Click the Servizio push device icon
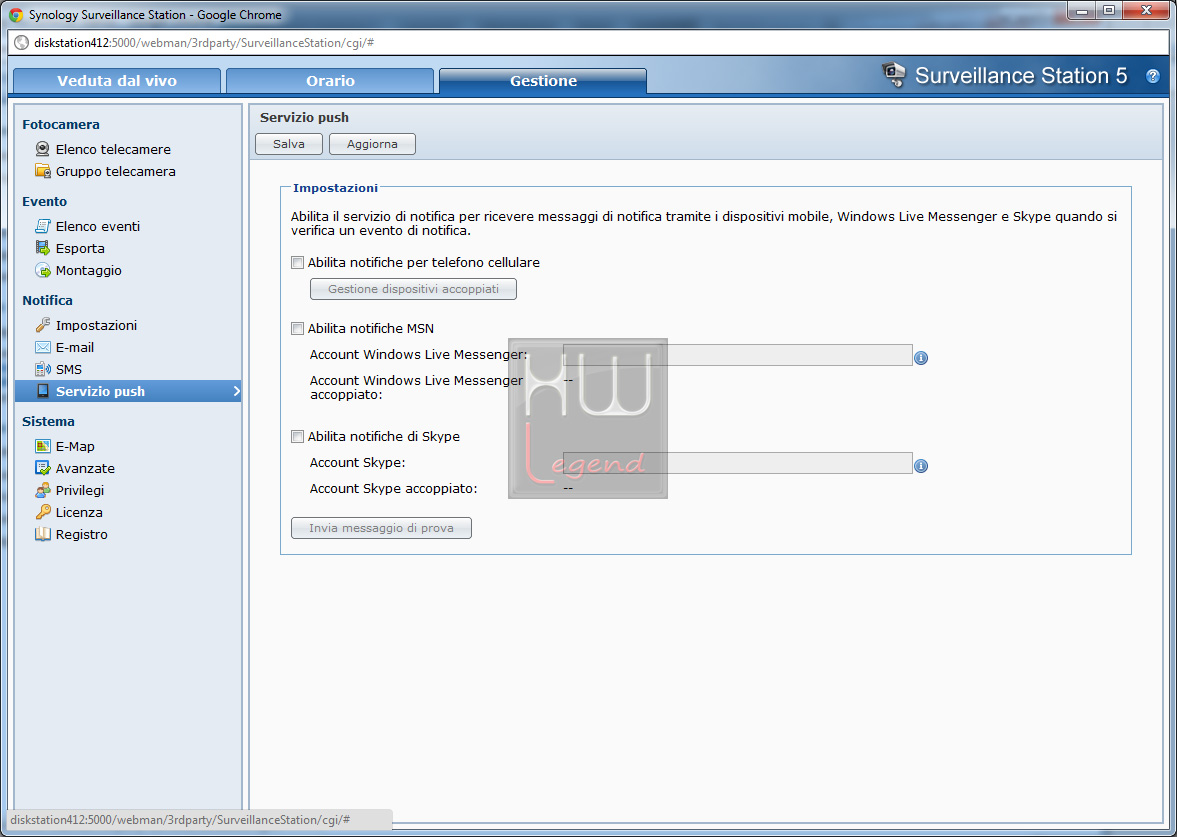 [x=43, y=391]
